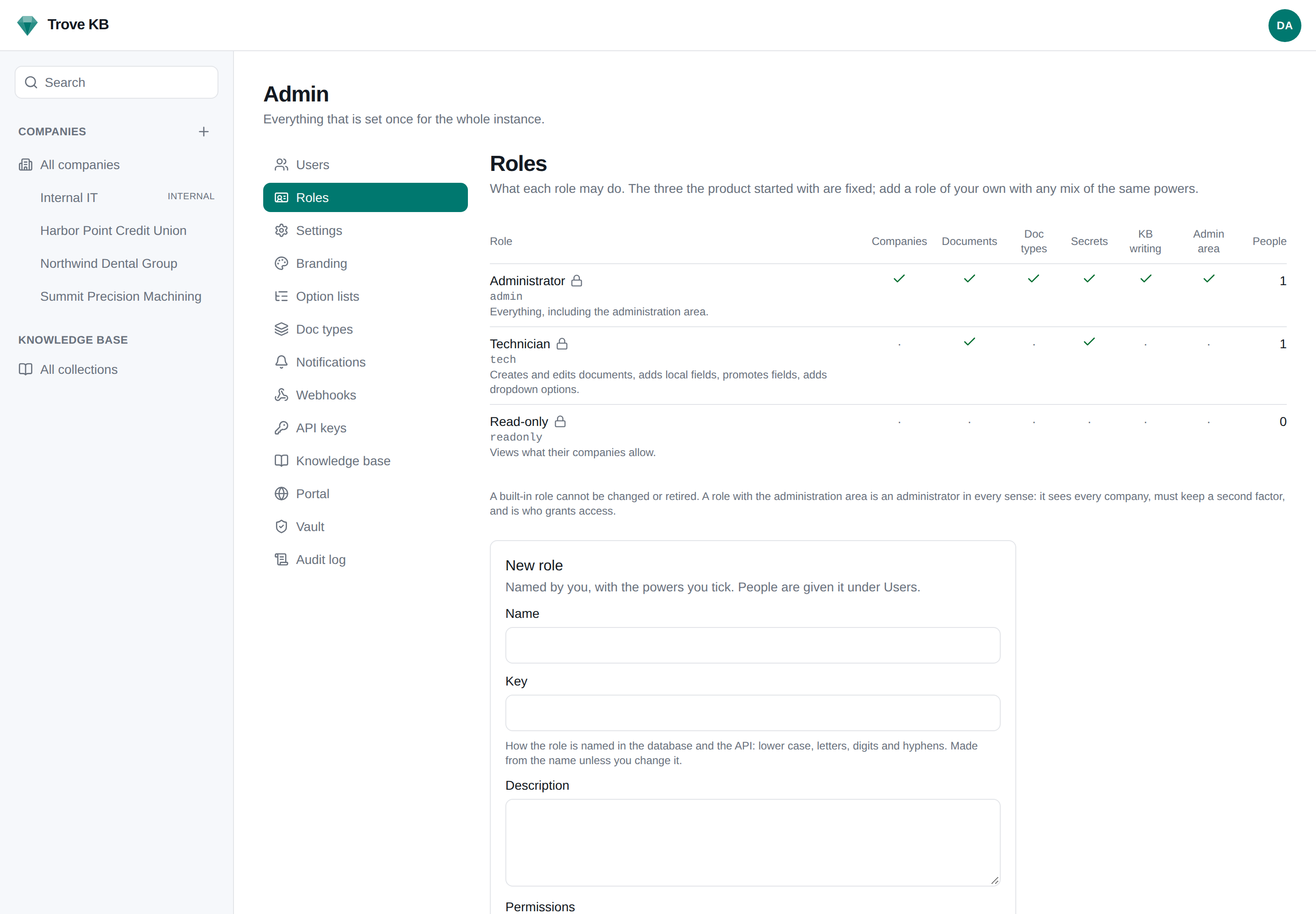Click the Roles ID card icon
Viewport: 1316px width, 914px height.
point(281,197)
